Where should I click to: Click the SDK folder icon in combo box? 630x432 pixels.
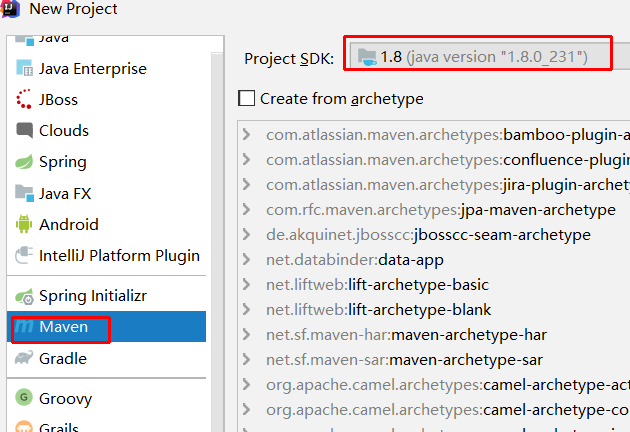[x=367, y=57]
